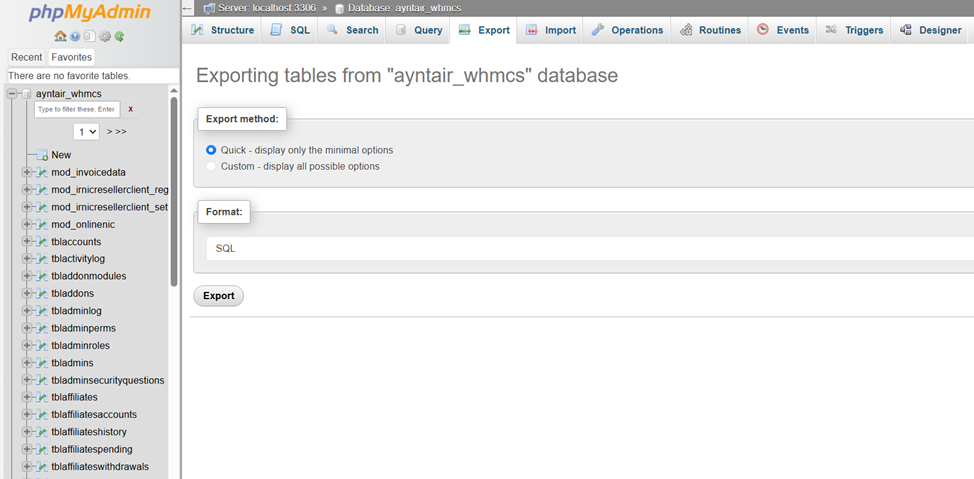
Task: Click the collapse navigation arrow beside Server
Action: [187, 8]
